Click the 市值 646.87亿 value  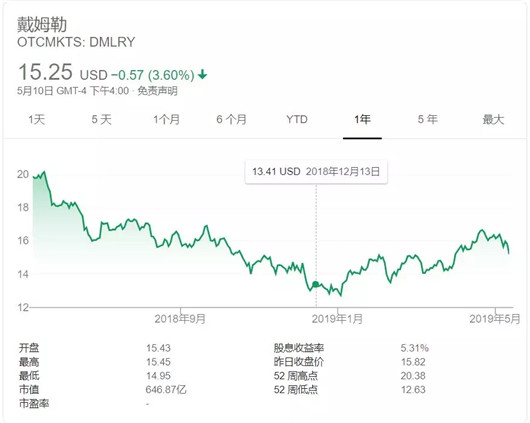[166, 390]
